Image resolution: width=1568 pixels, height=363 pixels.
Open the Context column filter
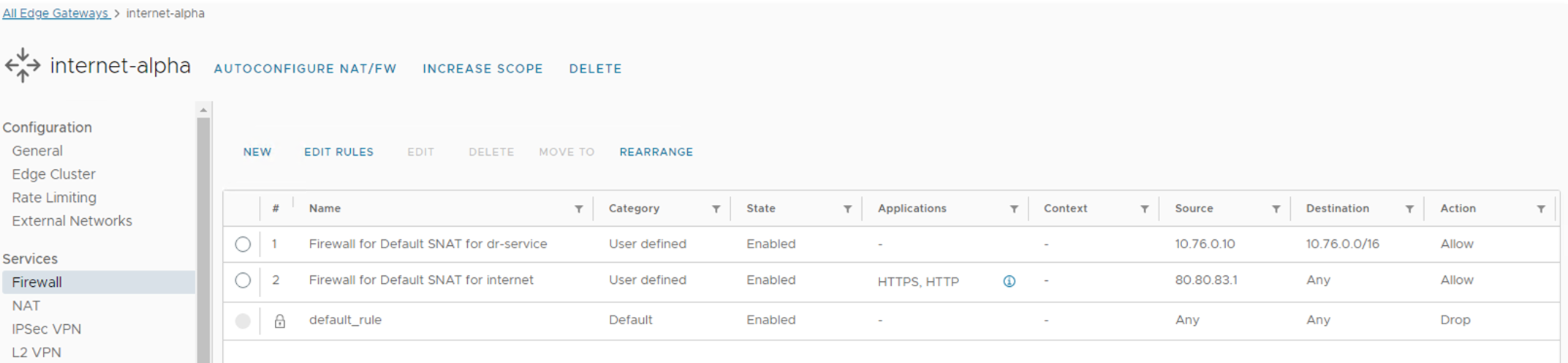click(x=1145, y=209)
